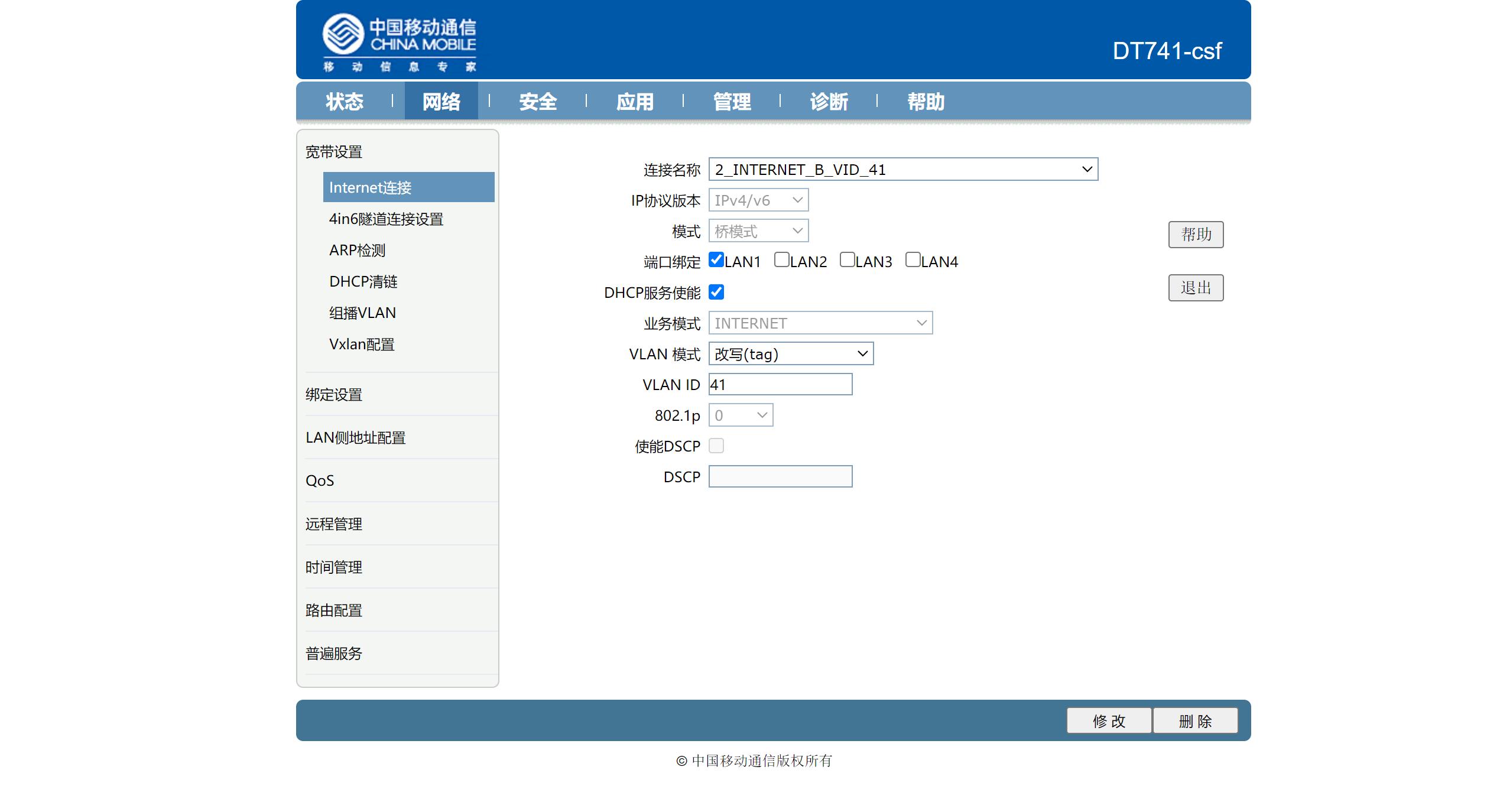
Task: Click the 帮助 side button
Action: [1196, 235]
